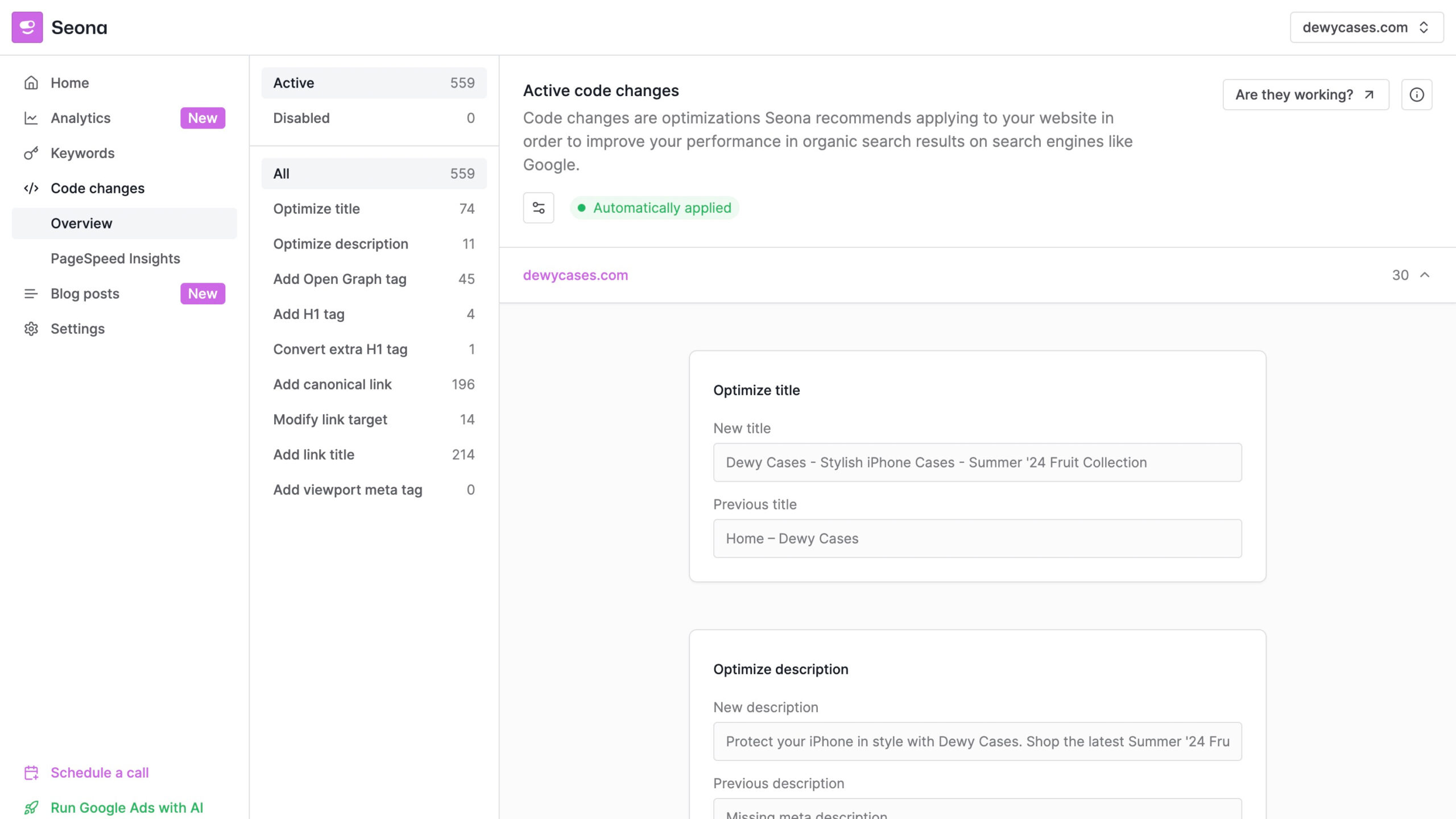Click the count 30 beside dewycases.com

click(1400, 275)
